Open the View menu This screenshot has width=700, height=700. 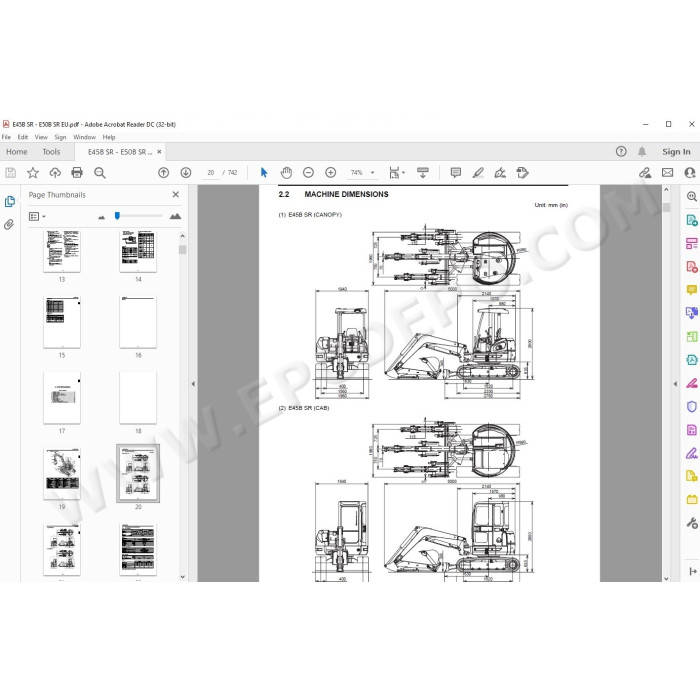[x=41, y=137]
